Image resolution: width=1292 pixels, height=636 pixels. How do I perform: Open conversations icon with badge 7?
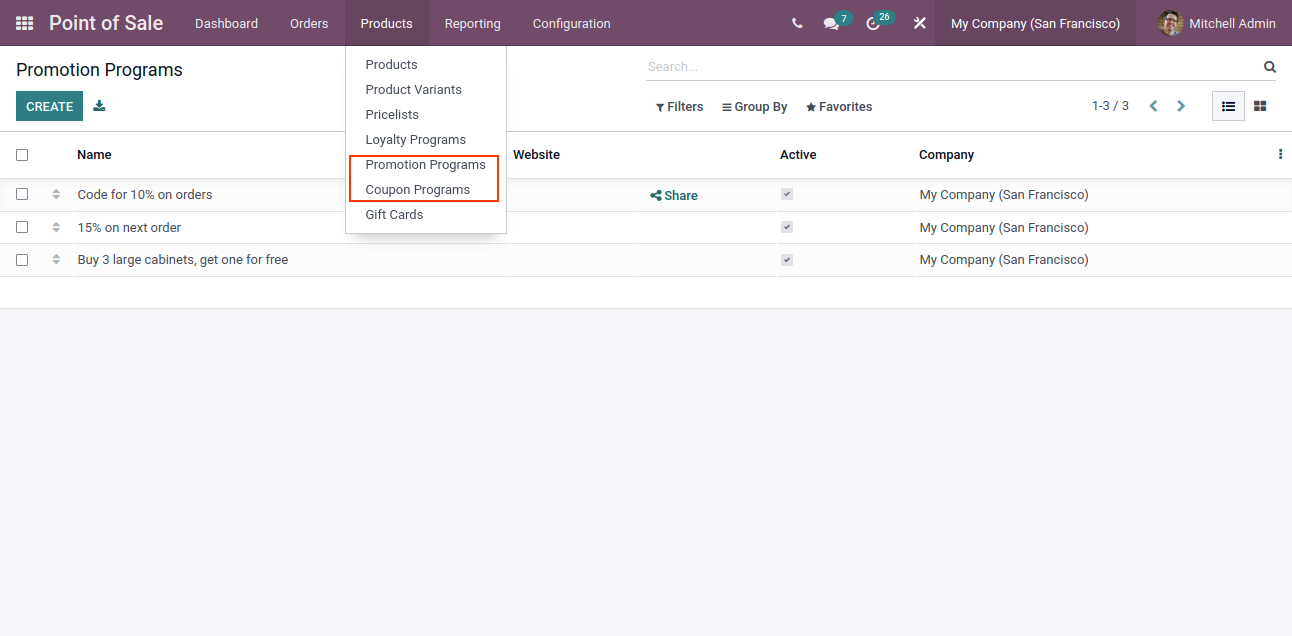(x=831, y=23)
